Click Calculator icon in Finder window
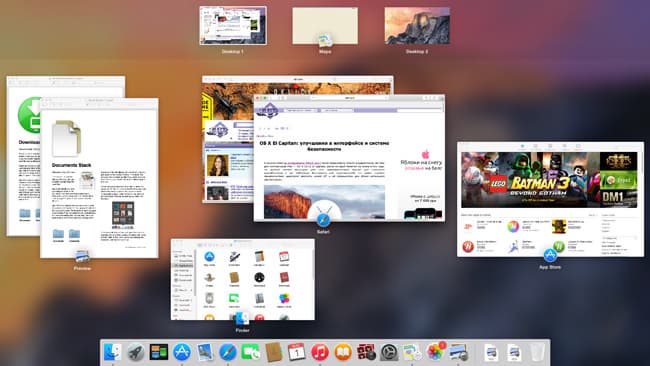Image resolution: width=650 pixels, height=366 pixels. coord(259,257)
